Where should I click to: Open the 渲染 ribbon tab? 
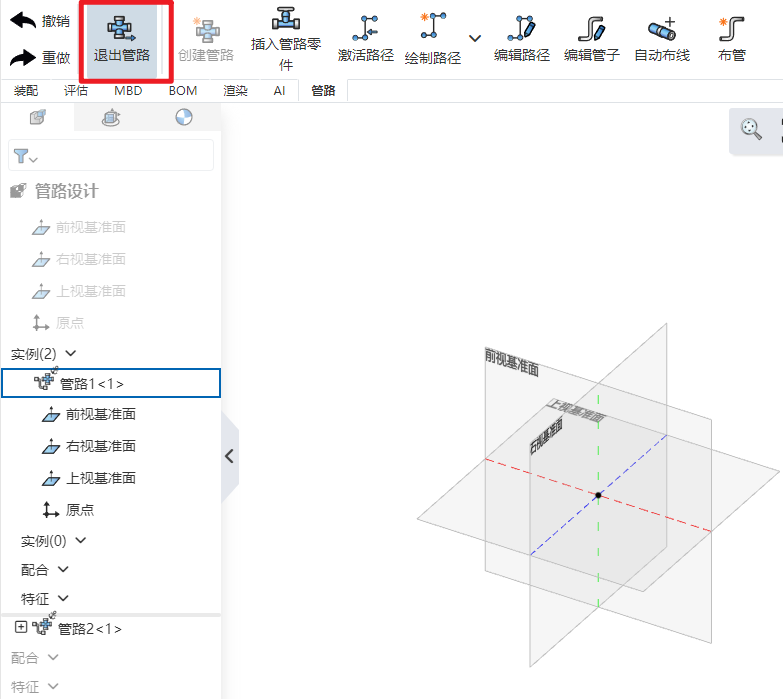tap(235, 91)
